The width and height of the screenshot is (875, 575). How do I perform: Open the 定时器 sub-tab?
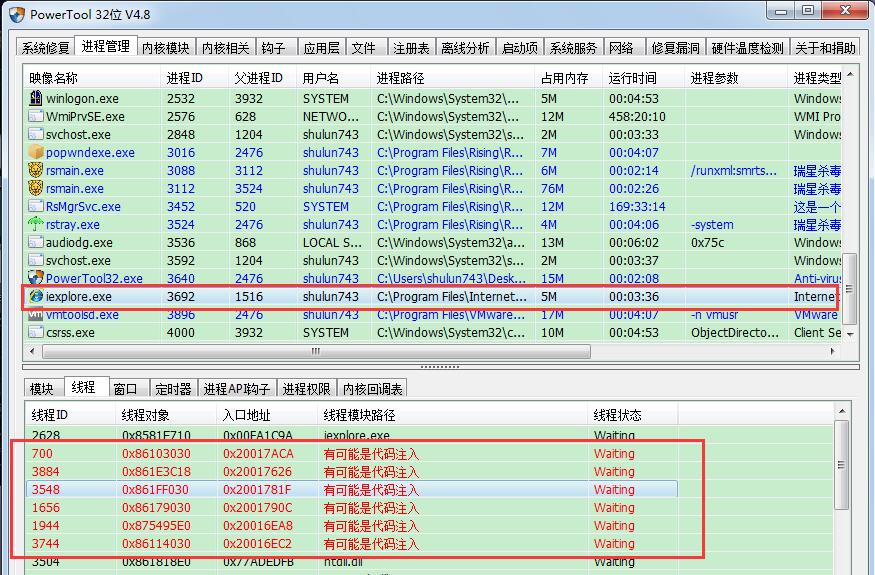[173, 389]
